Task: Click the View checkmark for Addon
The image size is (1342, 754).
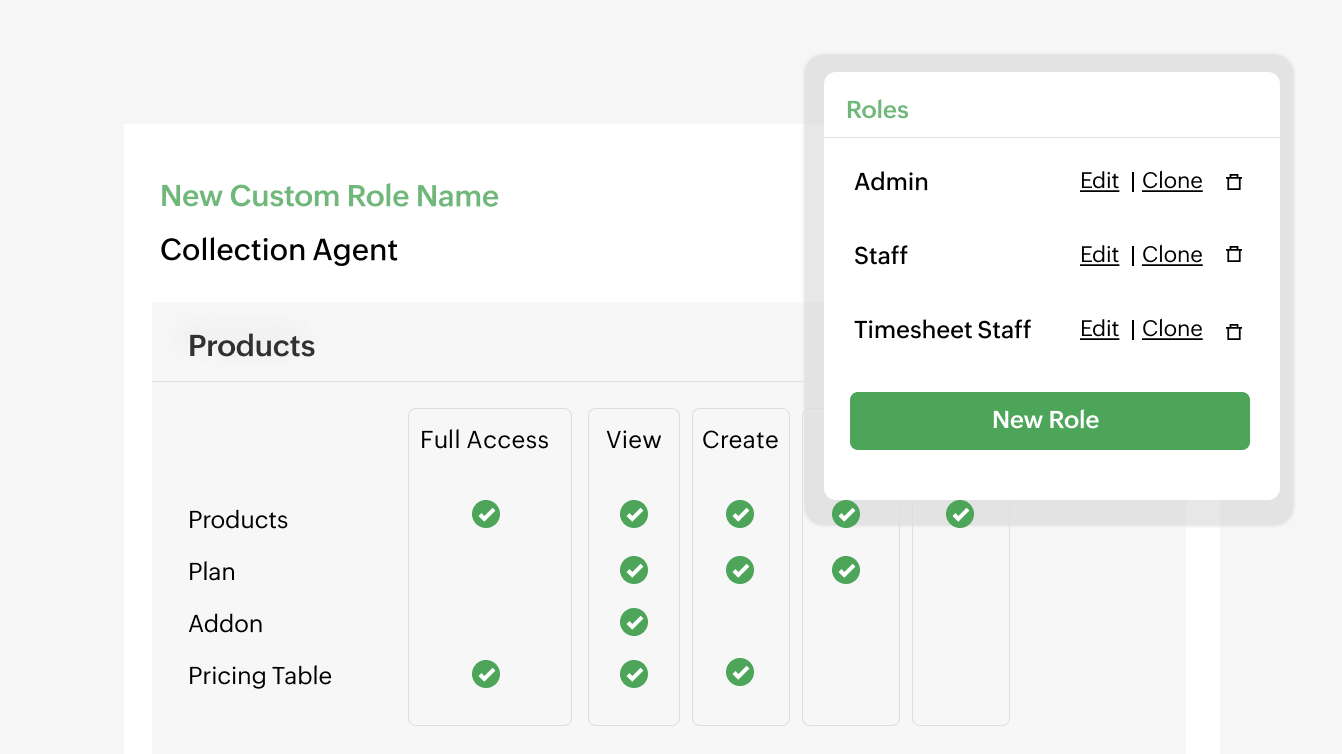Action: (634, 622)
